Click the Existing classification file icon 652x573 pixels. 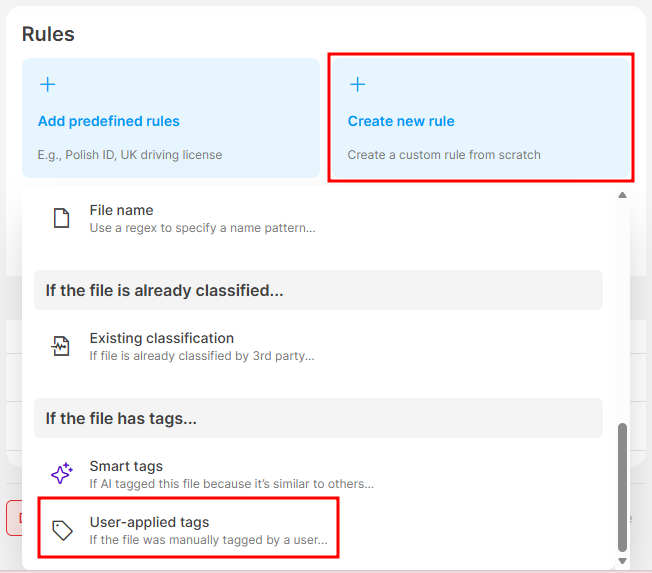tap(62, 346)
